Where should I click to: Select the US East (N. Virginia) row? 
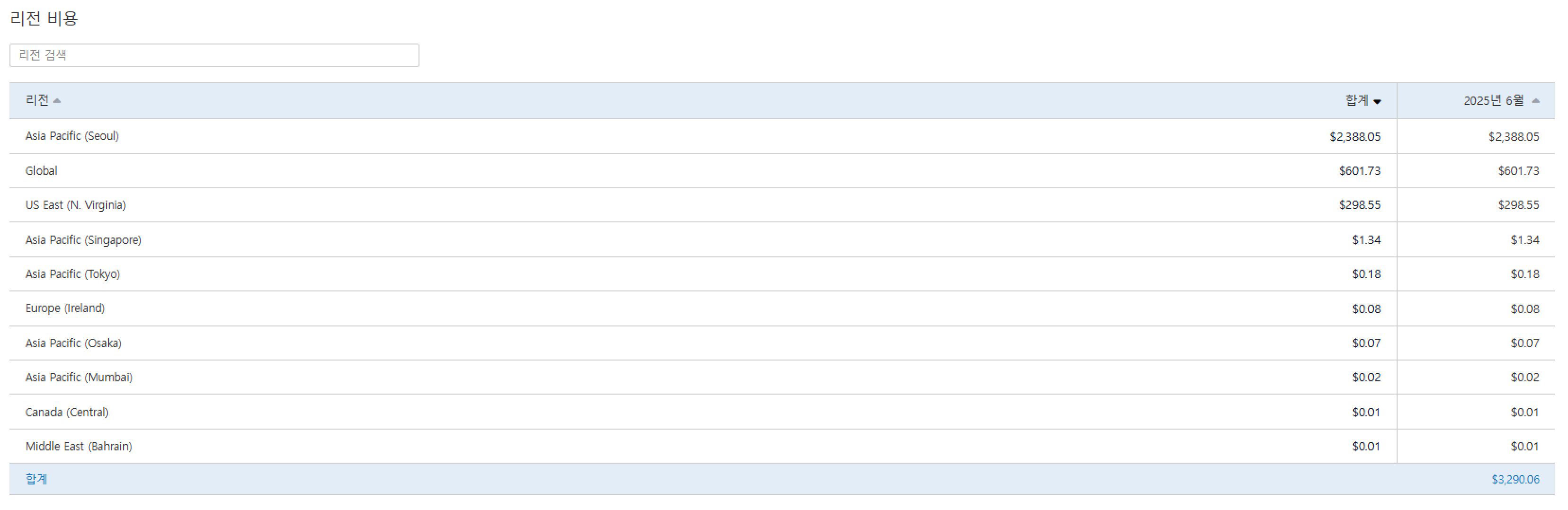point(75,205)
